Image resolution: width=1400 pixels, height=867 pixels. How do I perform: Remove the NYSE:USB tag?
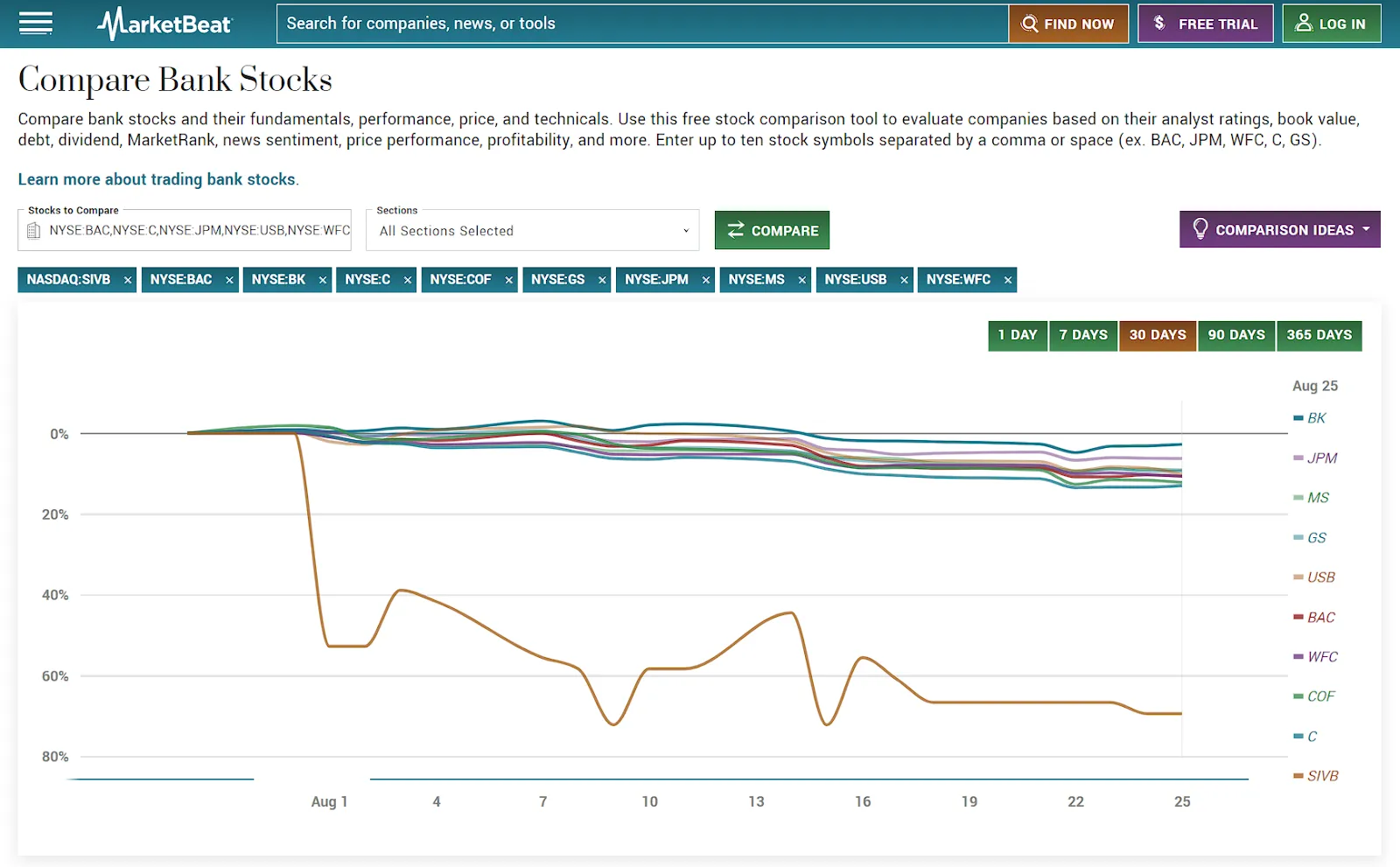904,280
